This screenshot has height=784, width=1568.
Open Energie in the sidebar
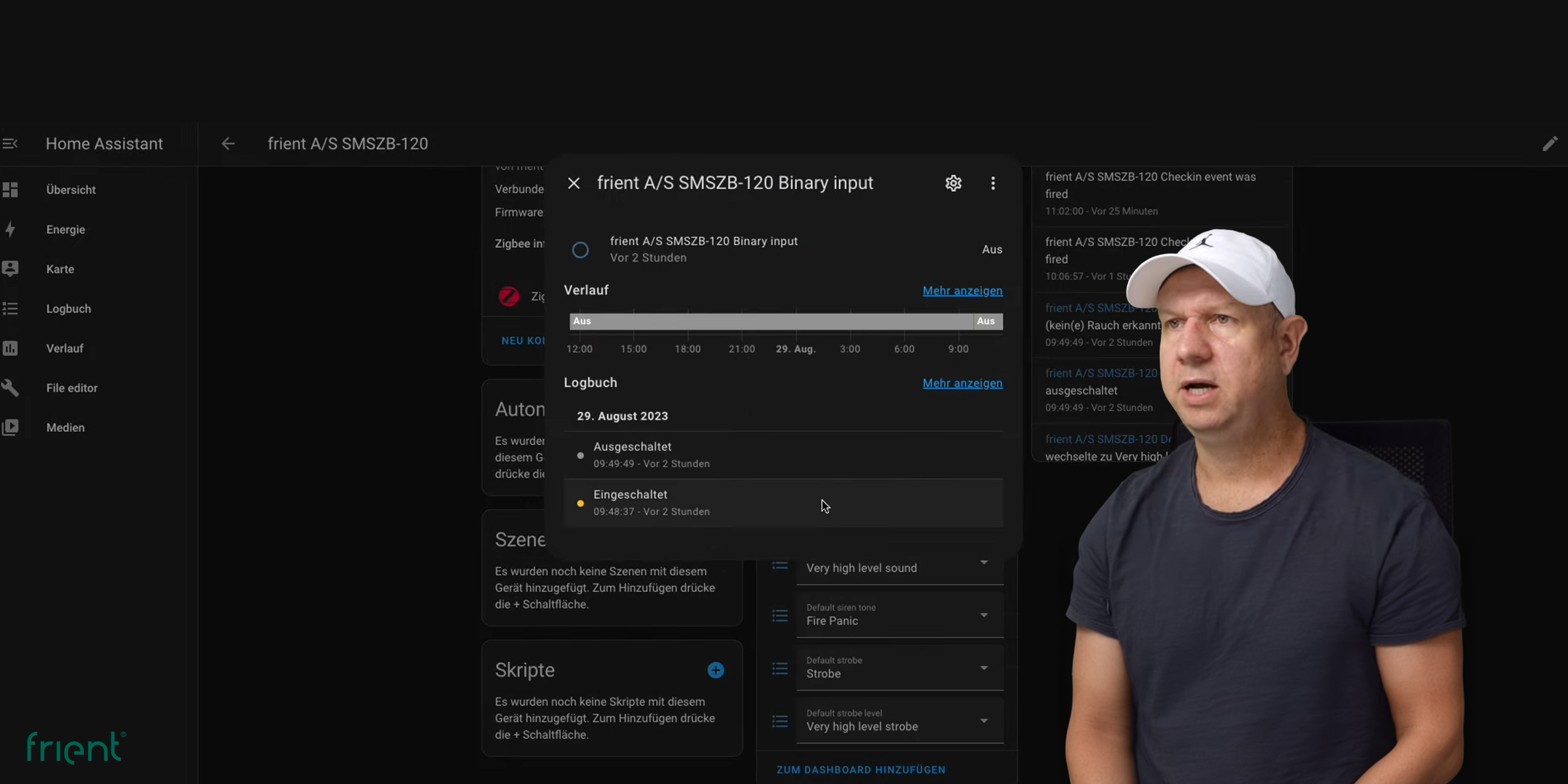pos(65,230)
